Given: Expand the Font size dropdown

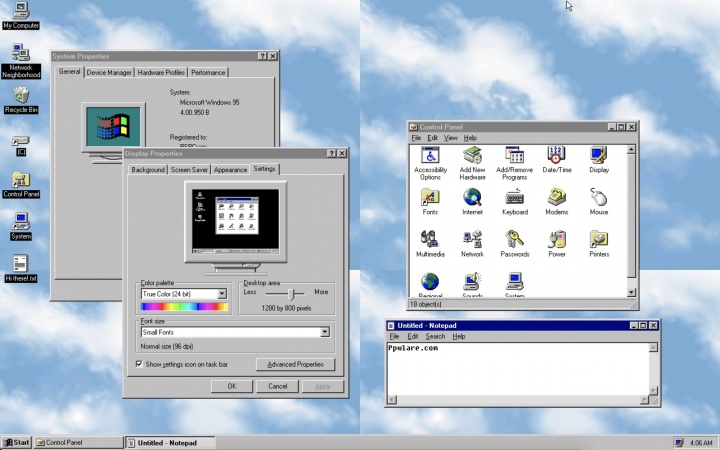Looking at the screenshot, I should tap(325, 332).
